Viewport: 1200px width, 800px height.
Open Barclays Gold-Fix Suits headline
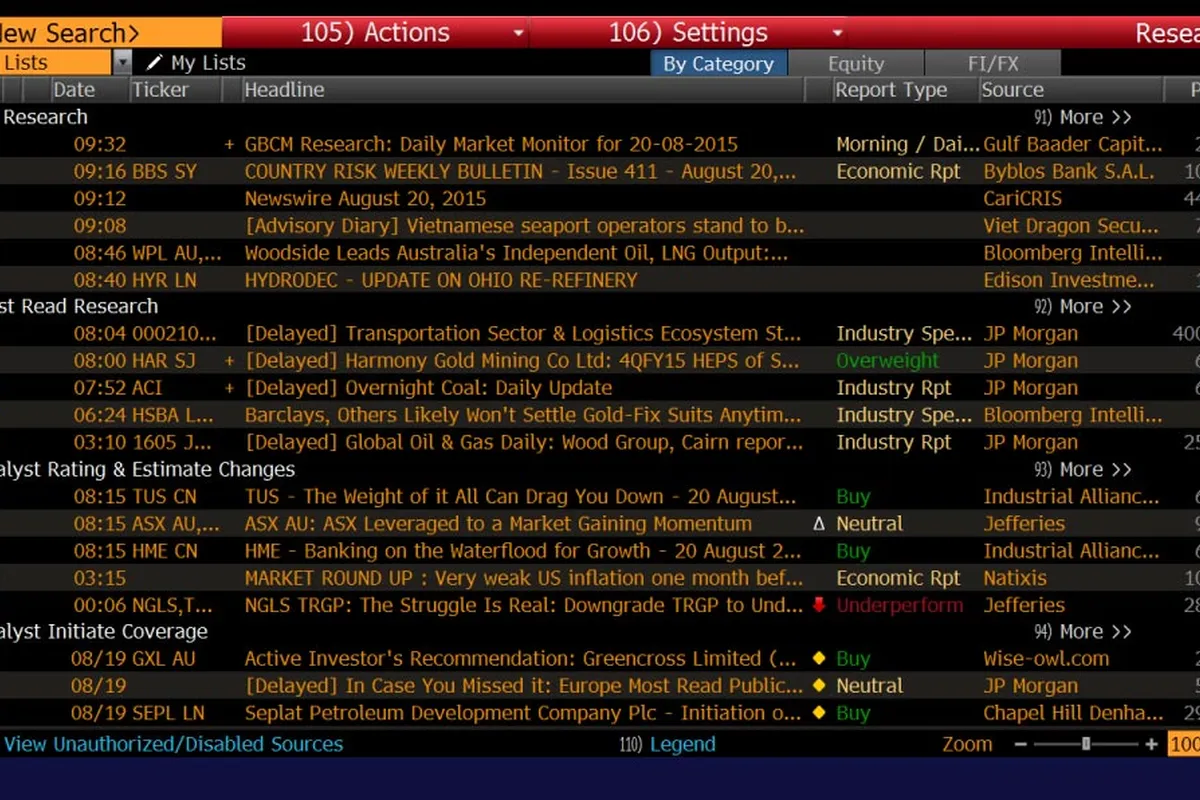[522, 415]
